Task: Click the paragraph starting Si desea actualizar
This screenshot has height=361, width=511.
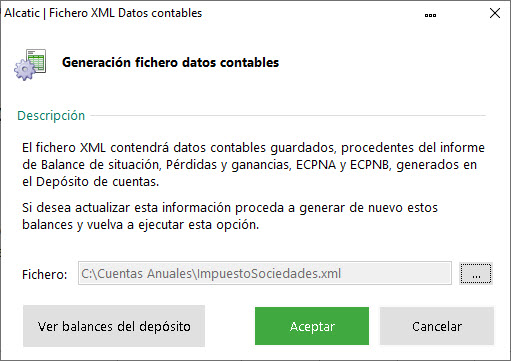Action: [x=230, y=216]
